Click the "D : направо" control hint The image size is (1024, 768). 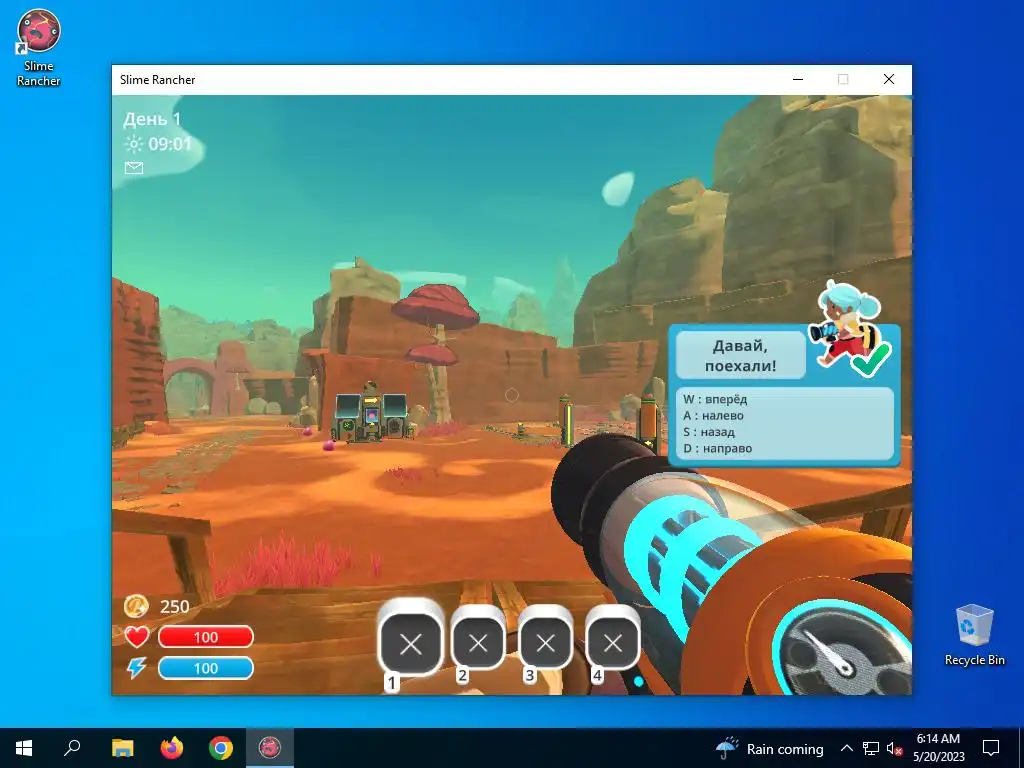point(718,448)
